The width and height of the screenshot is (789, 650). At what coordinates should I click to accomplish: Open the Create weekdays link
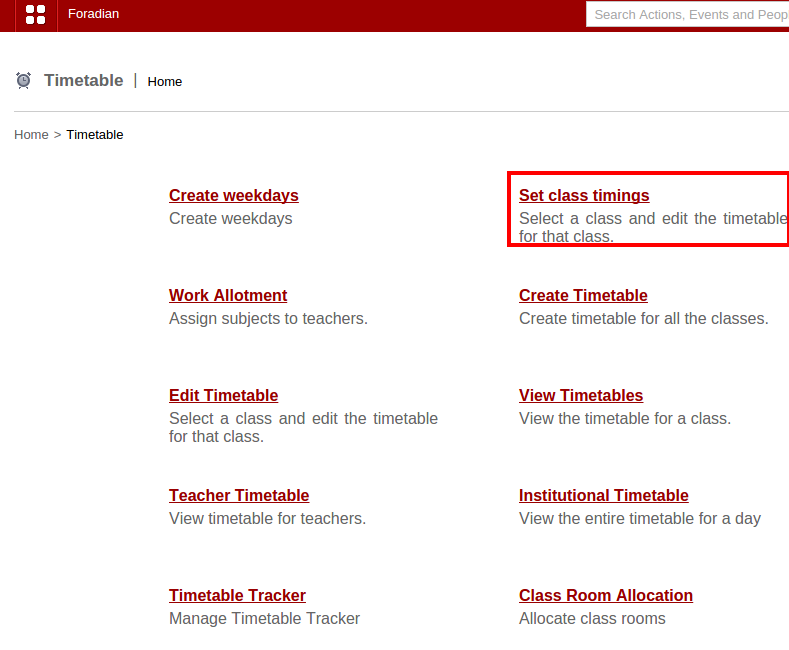(x=233, y=195)
